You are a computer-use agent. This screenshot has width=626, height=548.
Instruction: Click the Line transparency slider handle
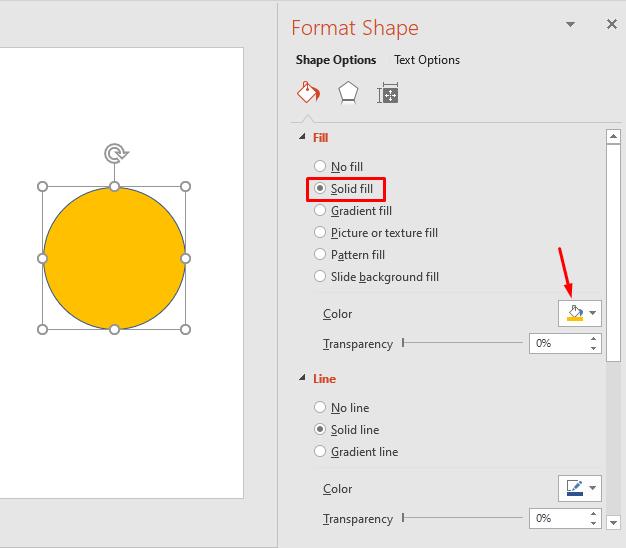click(x=403, y=518)
